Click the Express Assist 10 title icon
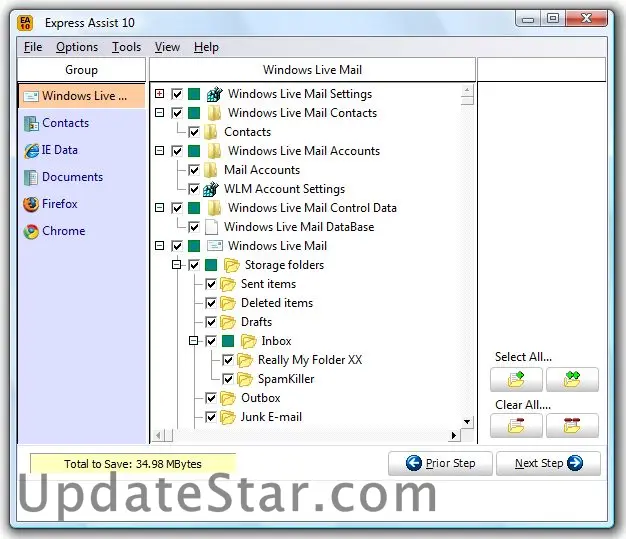Viewport: 626px width, 539px height. click(25, 23)
